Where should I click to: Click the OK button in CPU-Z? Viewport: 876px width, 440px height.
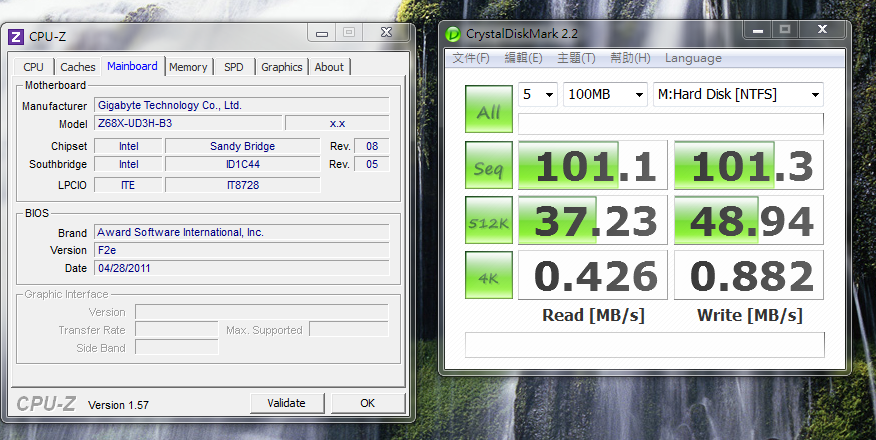368,403
